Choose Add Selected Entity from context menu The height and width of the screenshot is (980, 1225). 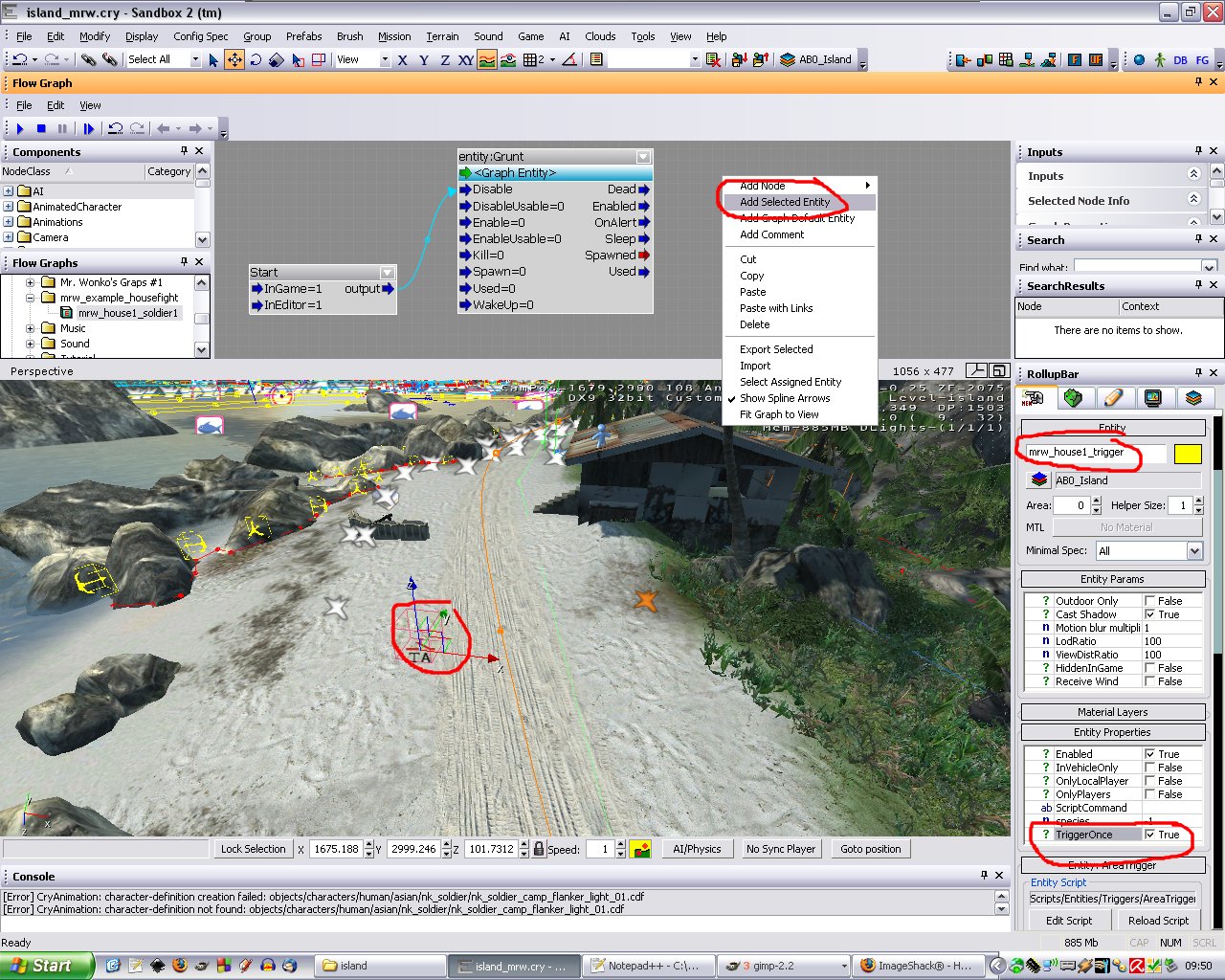pos(785,202)
